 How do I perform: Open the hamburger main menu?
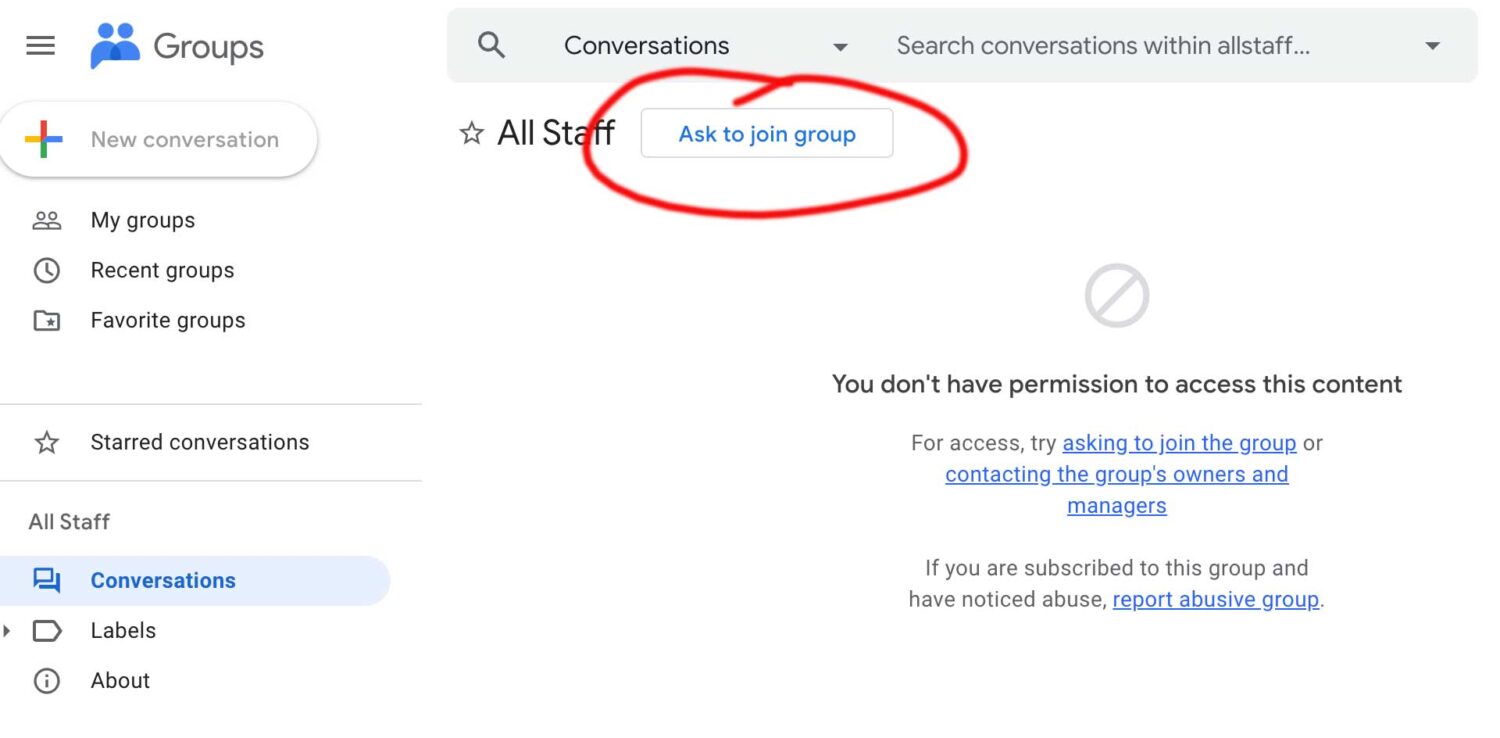(x=40, y=46)
